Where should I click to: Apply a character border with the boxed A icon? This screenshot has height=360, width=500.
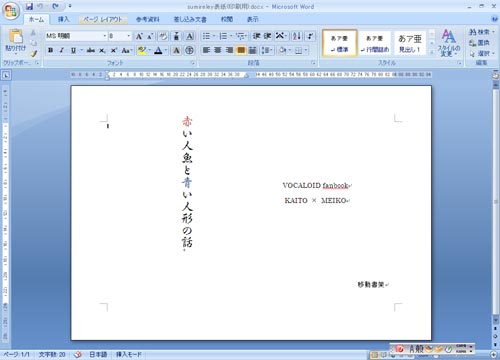(190, 36)
